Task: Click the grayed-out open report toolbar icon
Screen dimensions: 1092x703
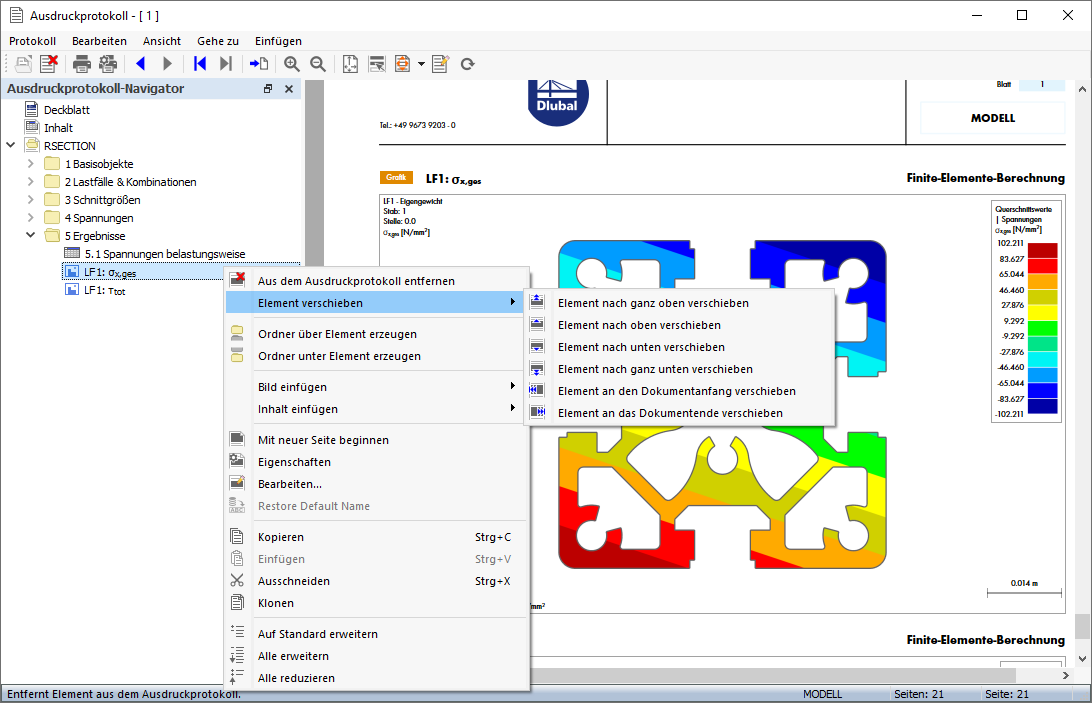Action: point(23,64)
